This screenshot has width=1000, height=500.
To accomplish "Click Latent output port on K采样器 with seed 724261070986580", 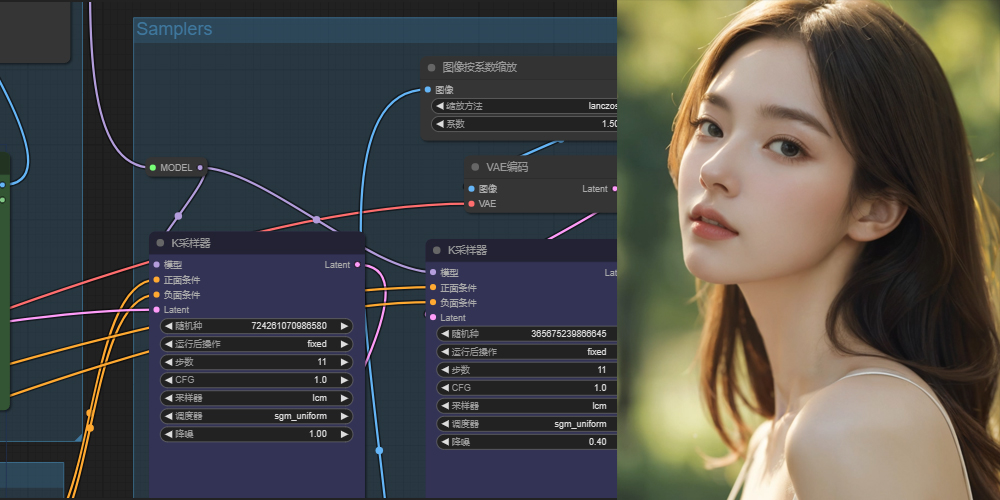I will tap(357, 265).
